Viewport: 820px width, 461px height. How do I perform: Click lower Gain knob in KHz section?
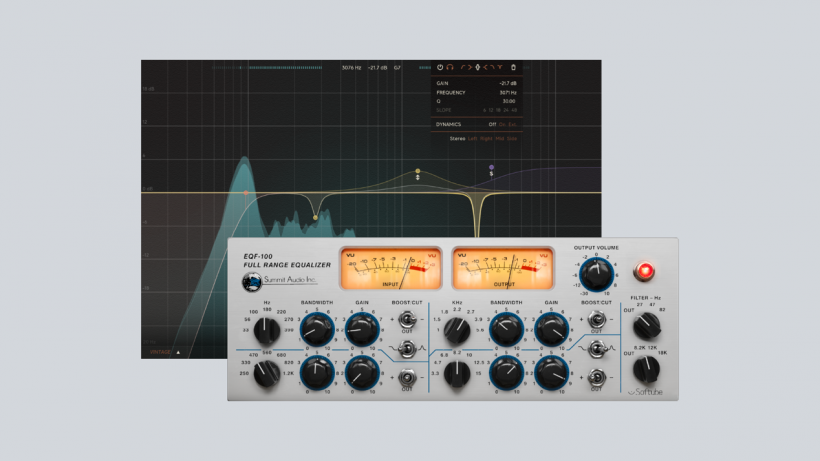(551, 373)
